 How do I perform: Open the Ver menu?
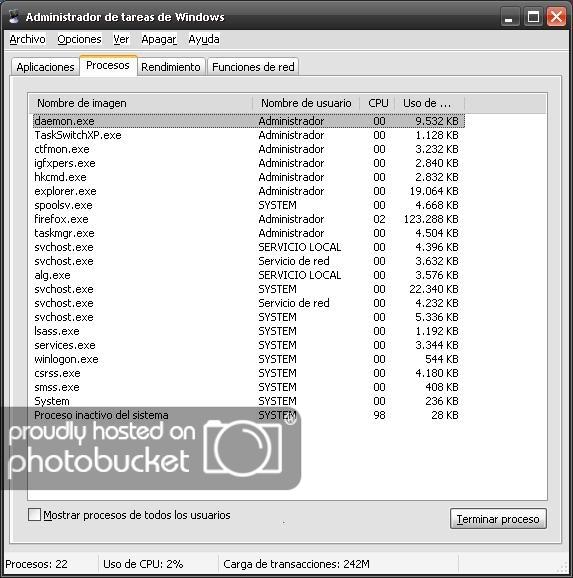(121, 39)
